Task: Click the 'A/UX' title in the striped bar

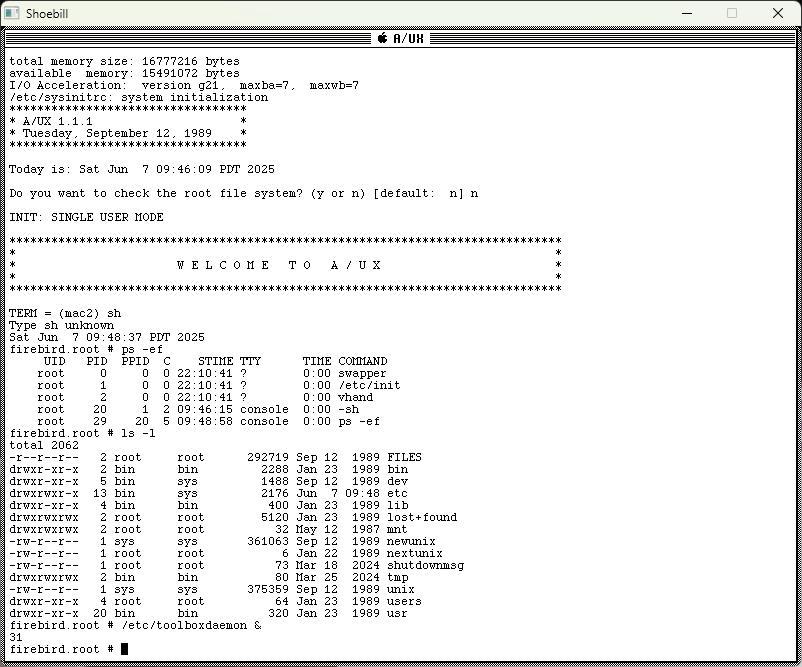Action: coord(408,38)
